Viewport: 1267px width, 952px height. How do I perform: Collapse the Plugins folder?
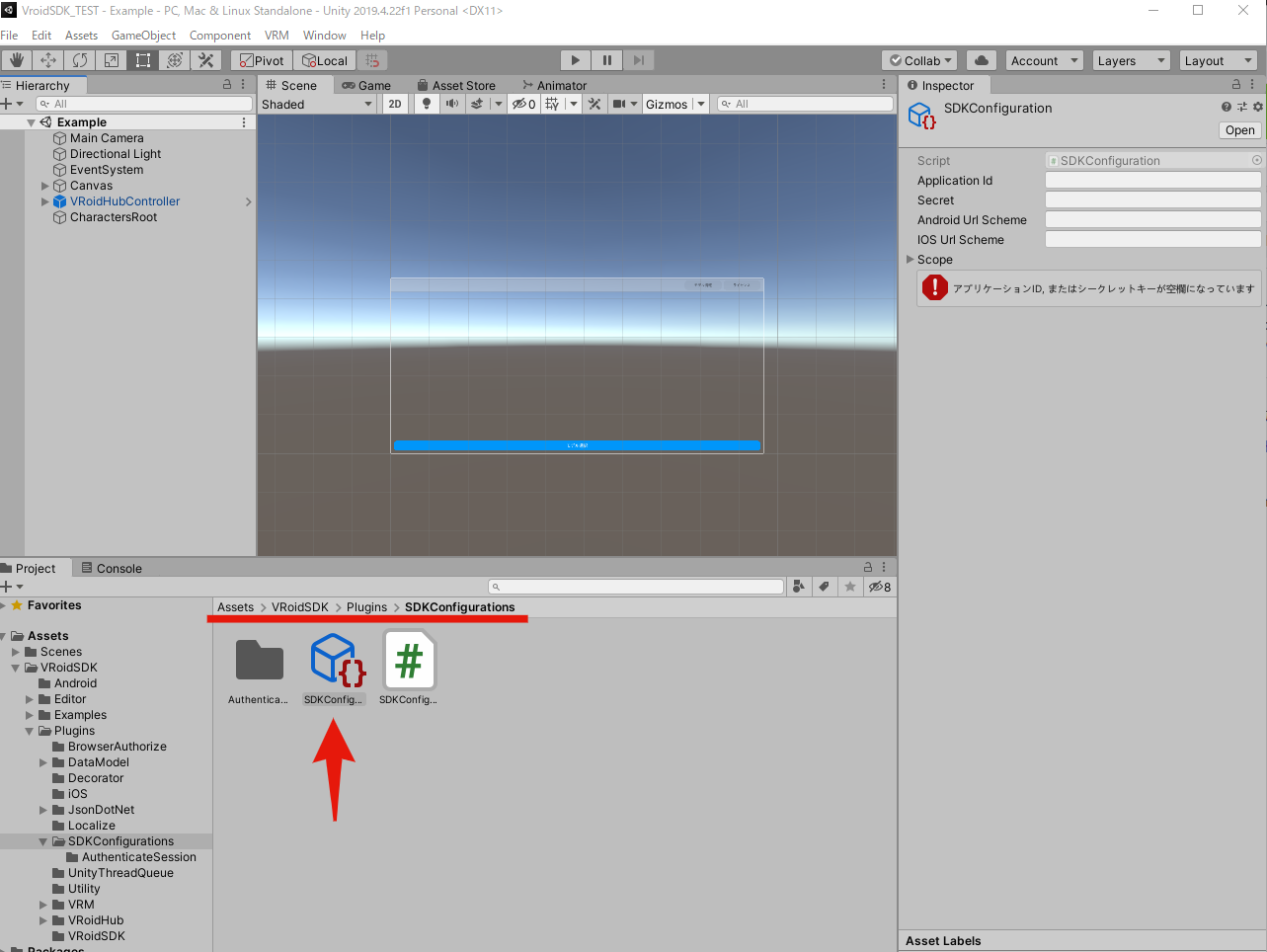click(x=30, y=731)
